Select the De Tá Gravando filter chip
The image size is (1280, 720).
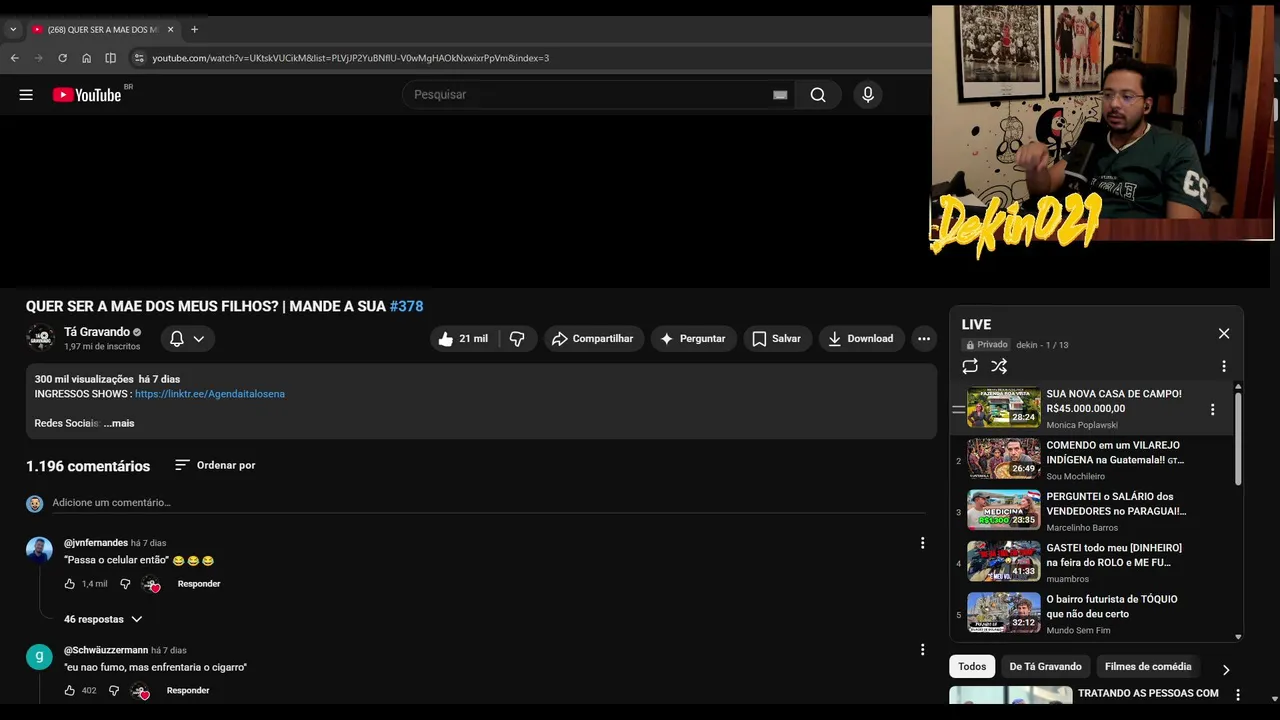[1045, 667]
